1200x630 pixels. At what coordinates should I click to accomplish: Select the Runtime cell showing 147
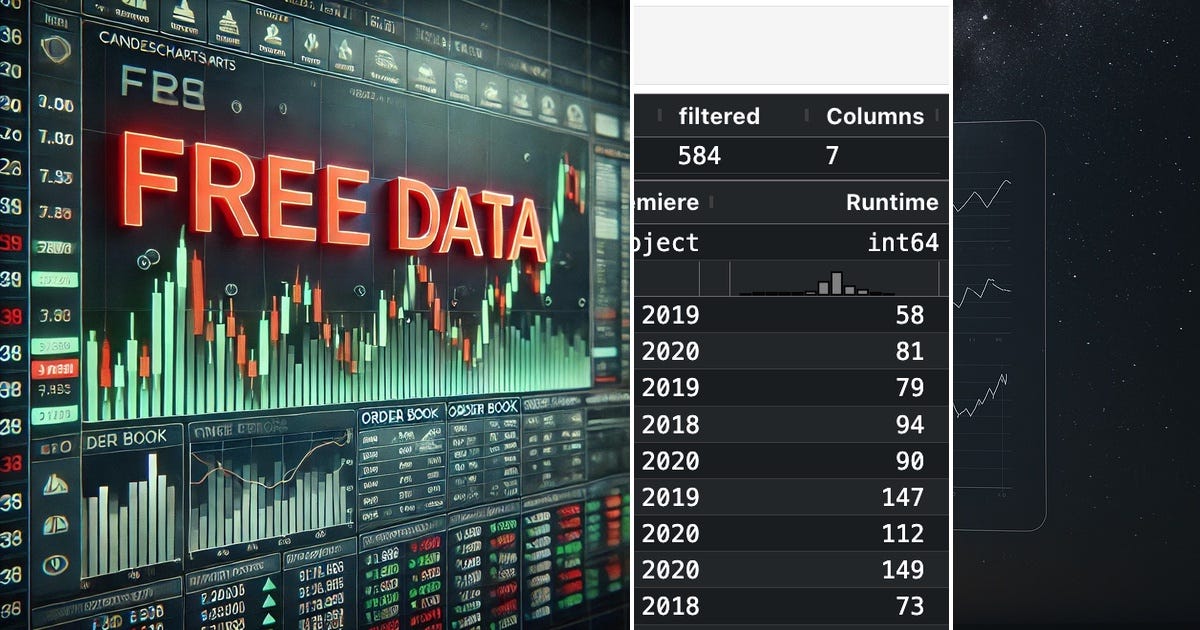(x=902, y=497)
